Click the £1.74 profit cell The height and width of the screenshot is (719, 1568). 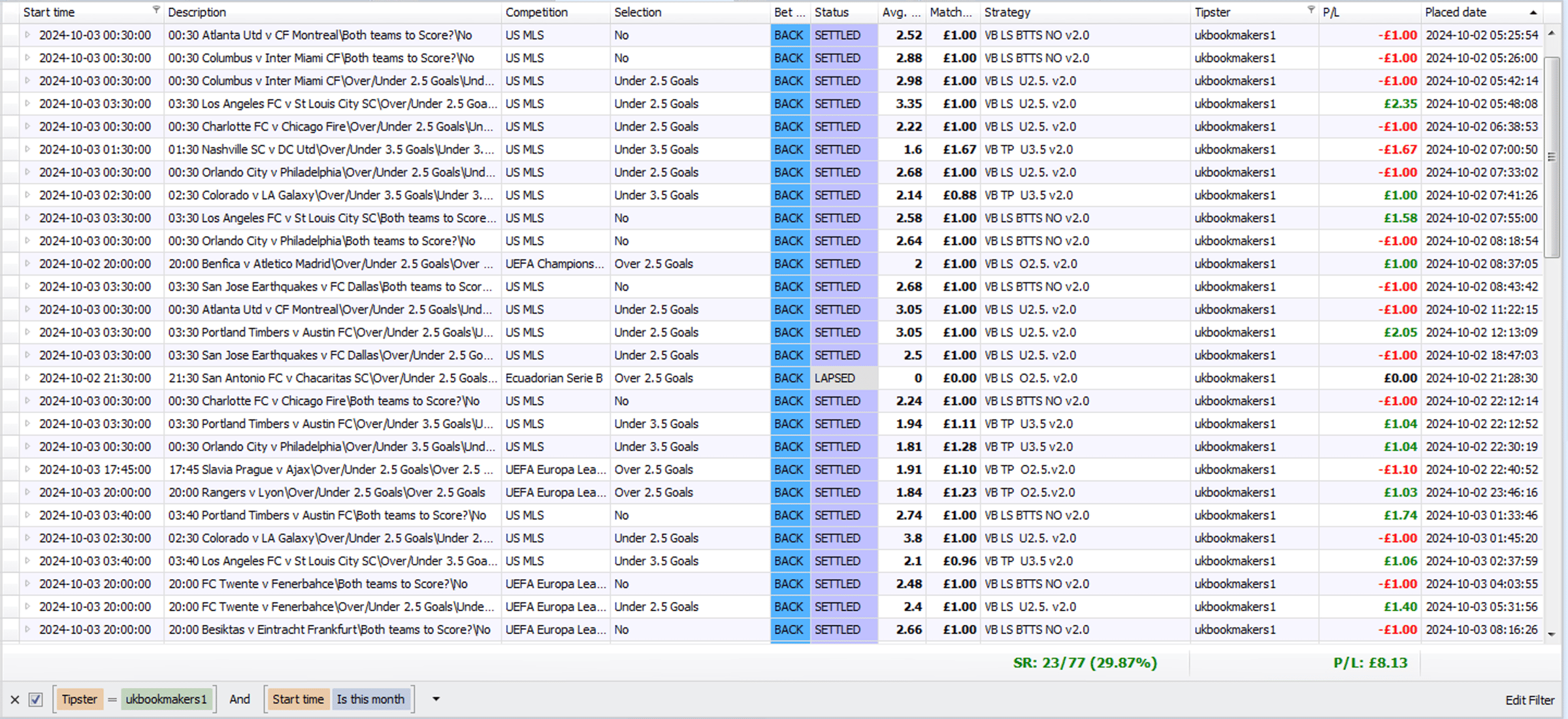tap(1370, 515)
